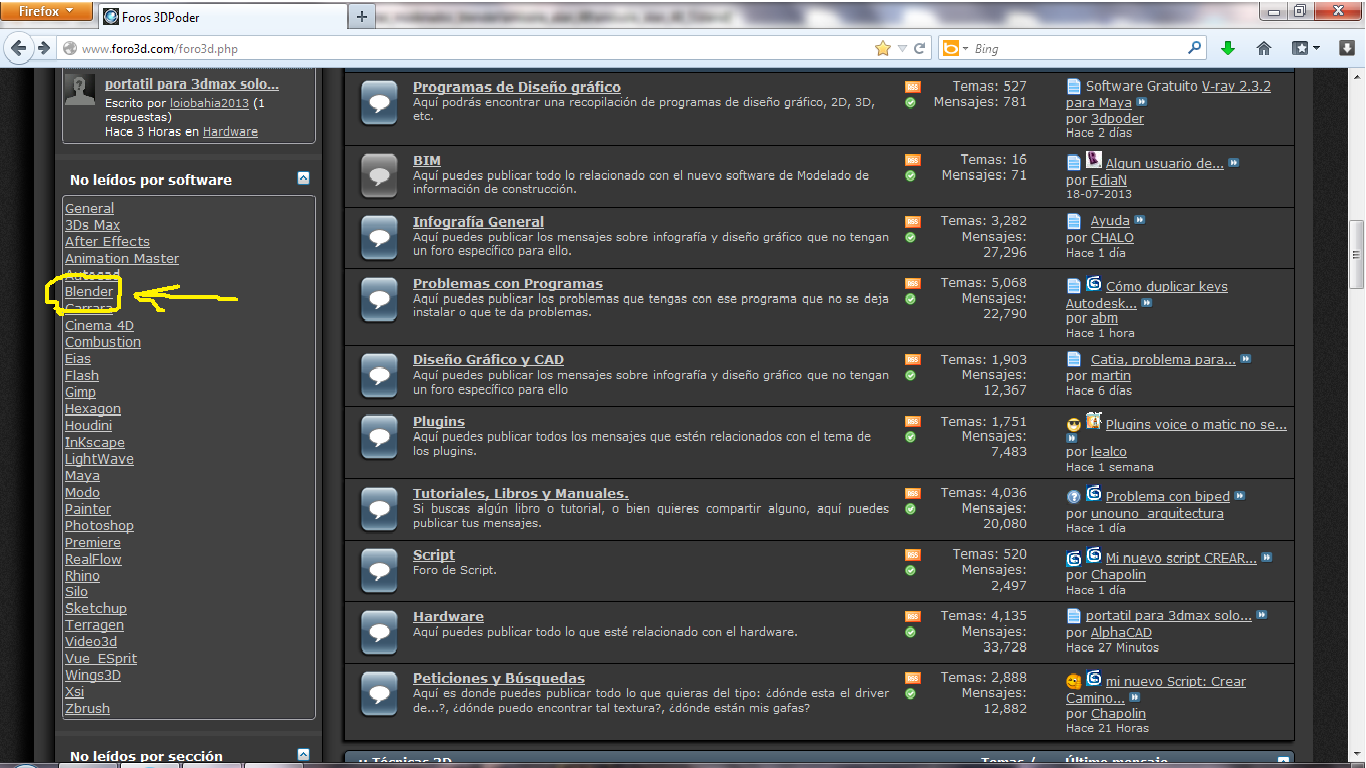Open the Photoshop link in software list
1366x768 pixels.
click(99, 526)
